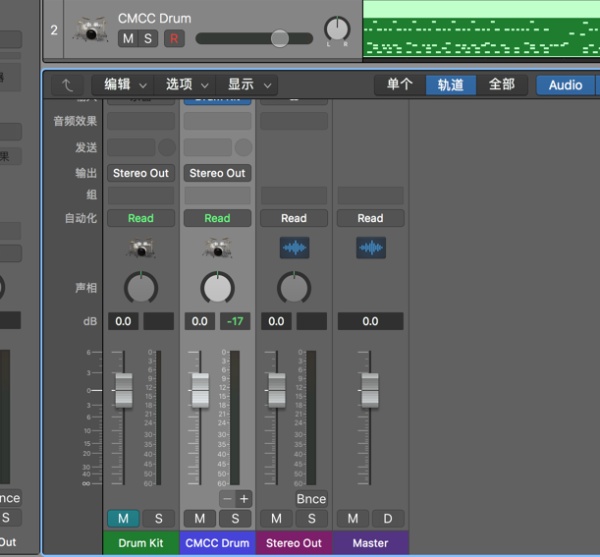The width and height of the screenshot is (600, 557).
Task: Open the 显示 menu in the mixer
Action: tap(247, 85)
